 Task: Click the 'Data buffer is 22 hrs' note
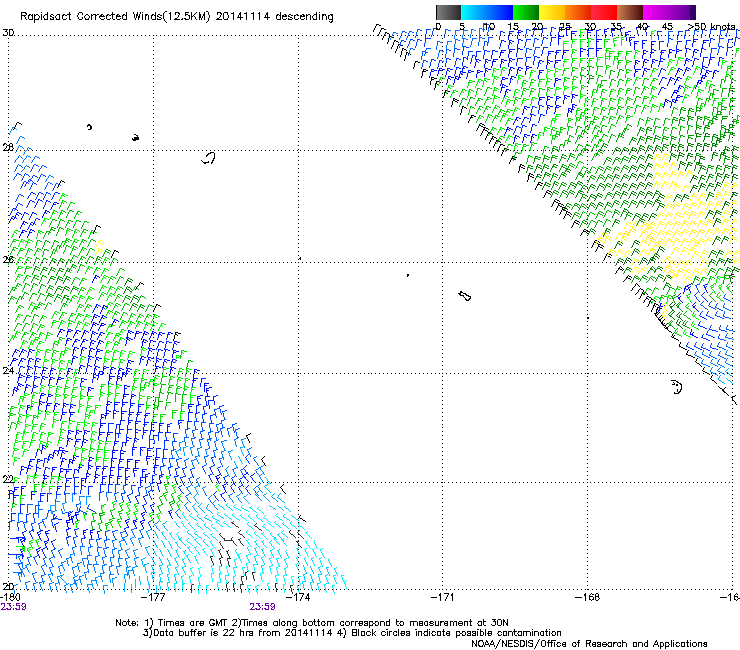click(352, 633)
